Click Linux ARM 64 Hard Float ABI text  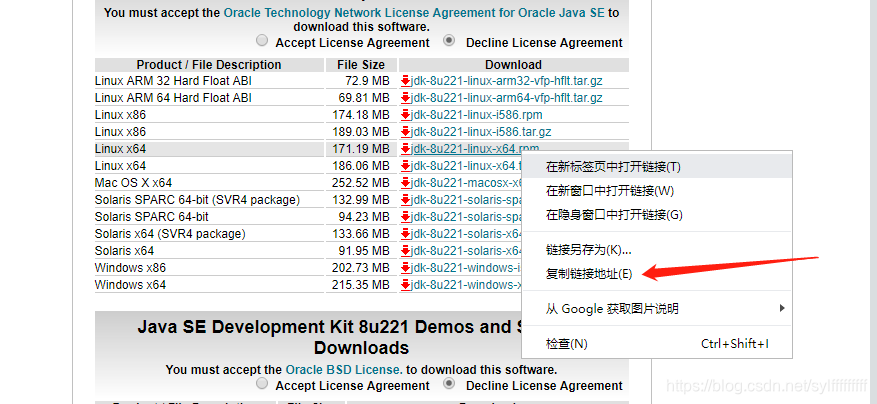tap(173, 98)
